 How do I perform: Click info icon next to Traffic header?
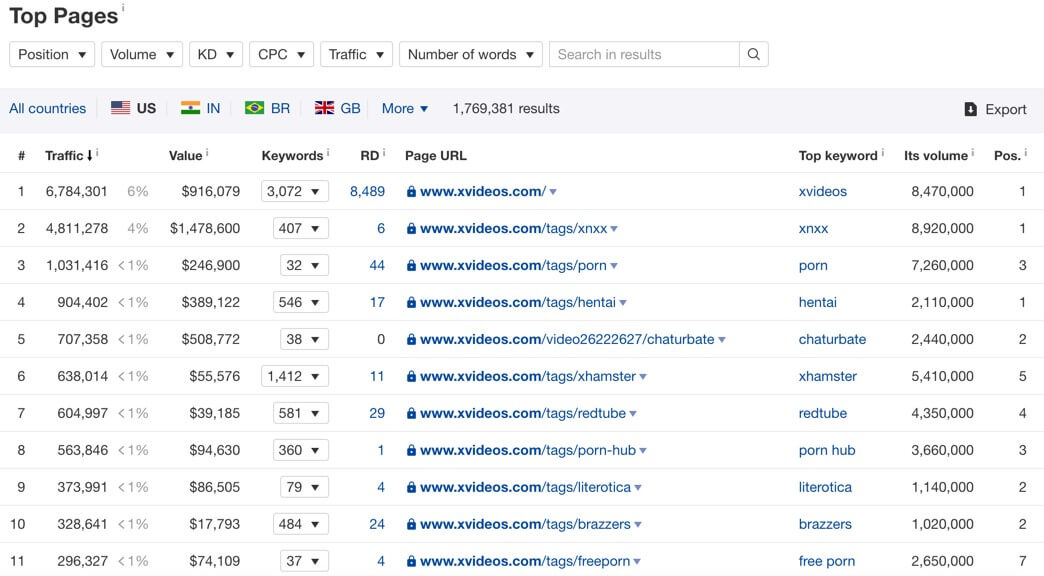[x=97, y=152]
